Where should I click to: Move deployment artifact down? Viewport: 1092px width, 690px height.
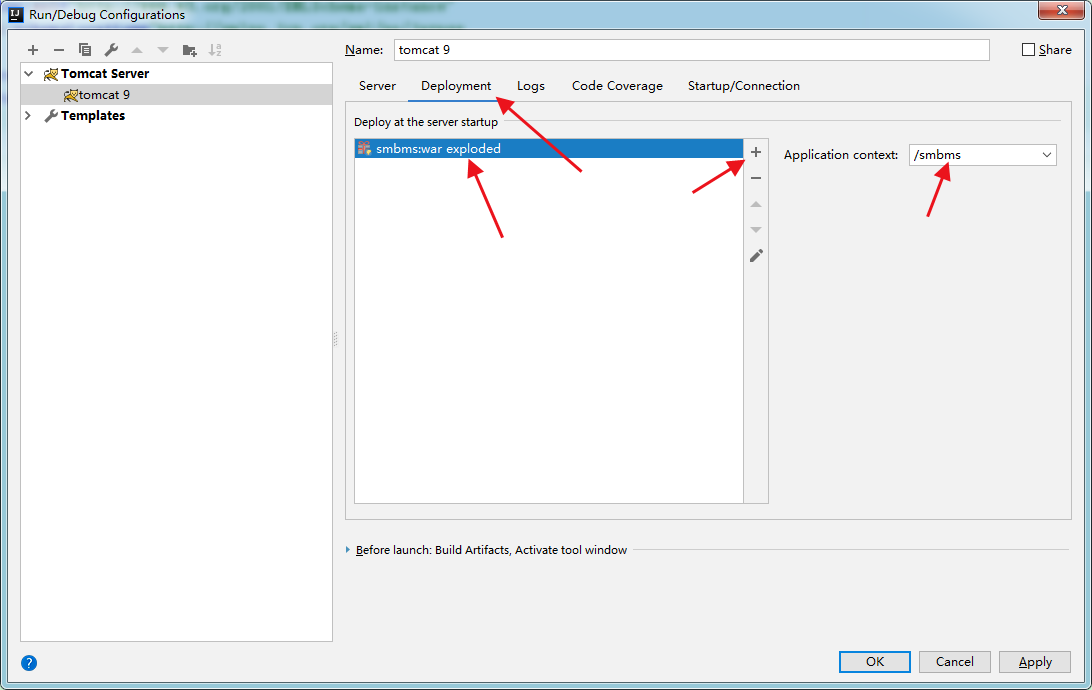point(756,230)
